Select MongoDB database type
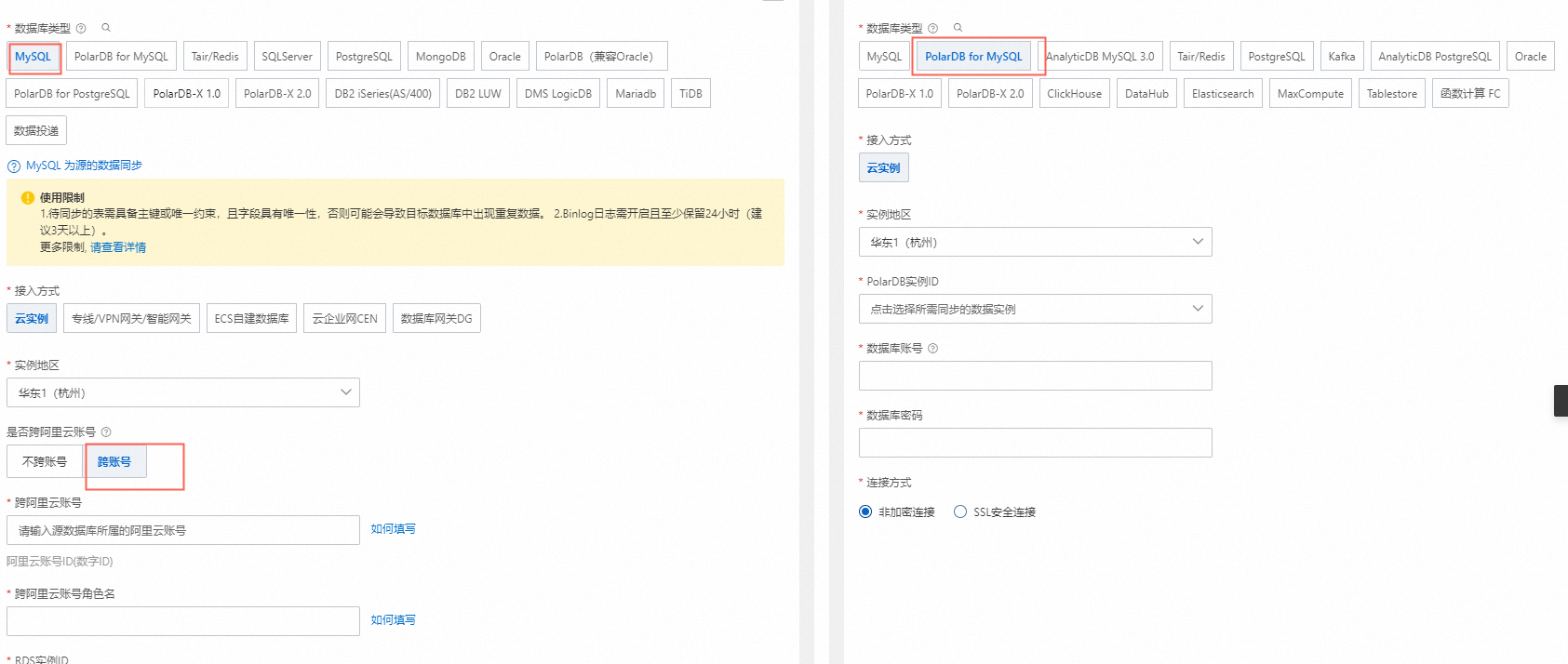 pos(441,57)
